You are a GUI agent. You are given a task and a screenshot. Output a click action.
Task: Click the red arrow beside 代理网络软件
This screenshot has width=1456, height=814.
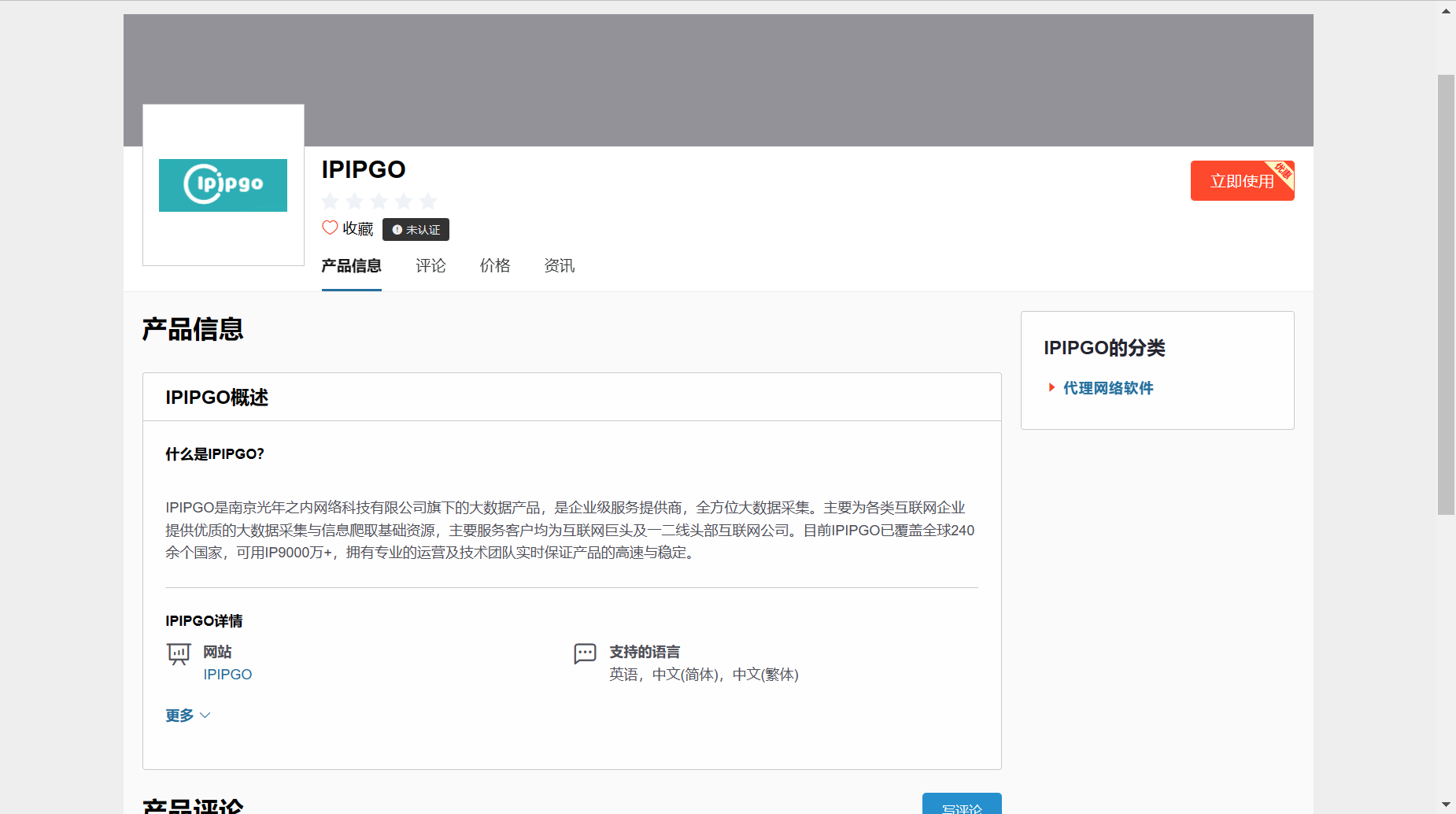[x=1051, y=387]
